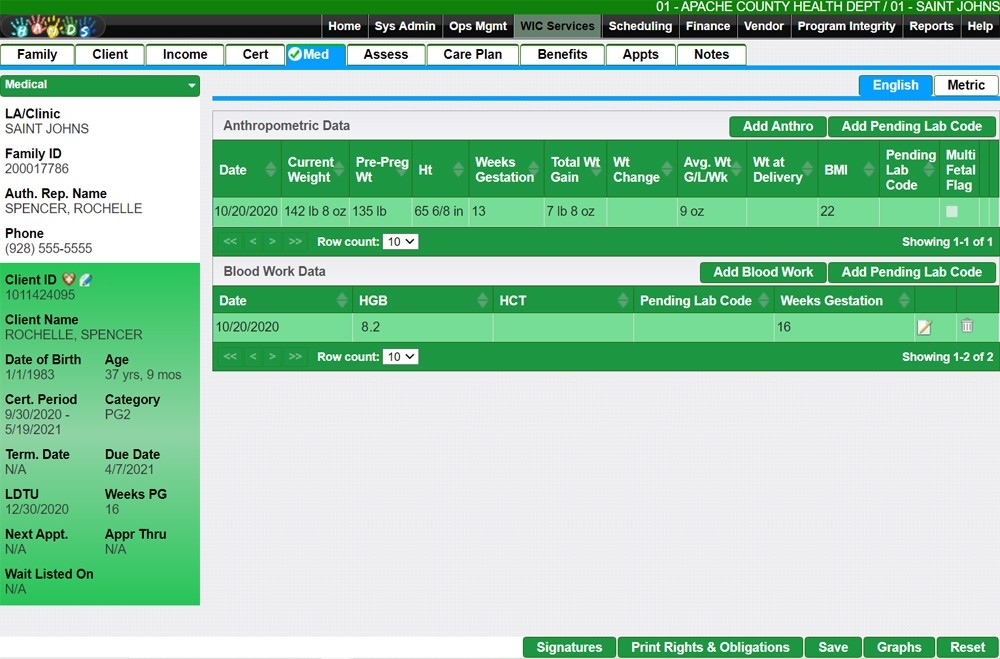Sort blood work by Weeks Gestation arrows
Screen dimensions: 1000x659
tap(905, 301)
